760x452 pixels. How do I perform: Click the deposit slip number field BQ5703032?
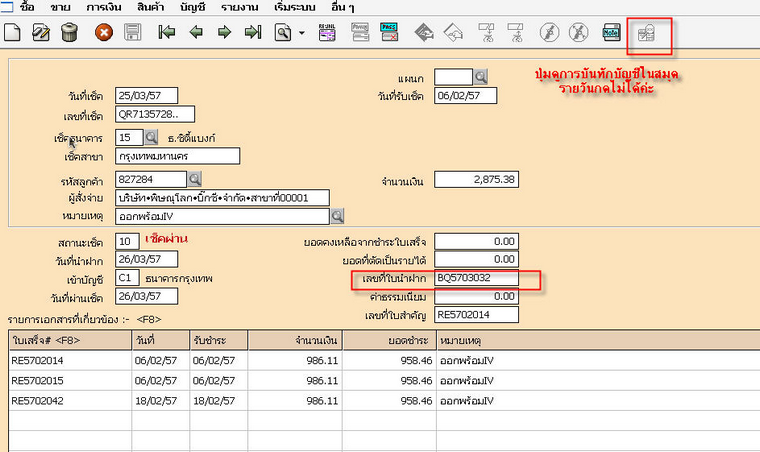tap(476, 277)
